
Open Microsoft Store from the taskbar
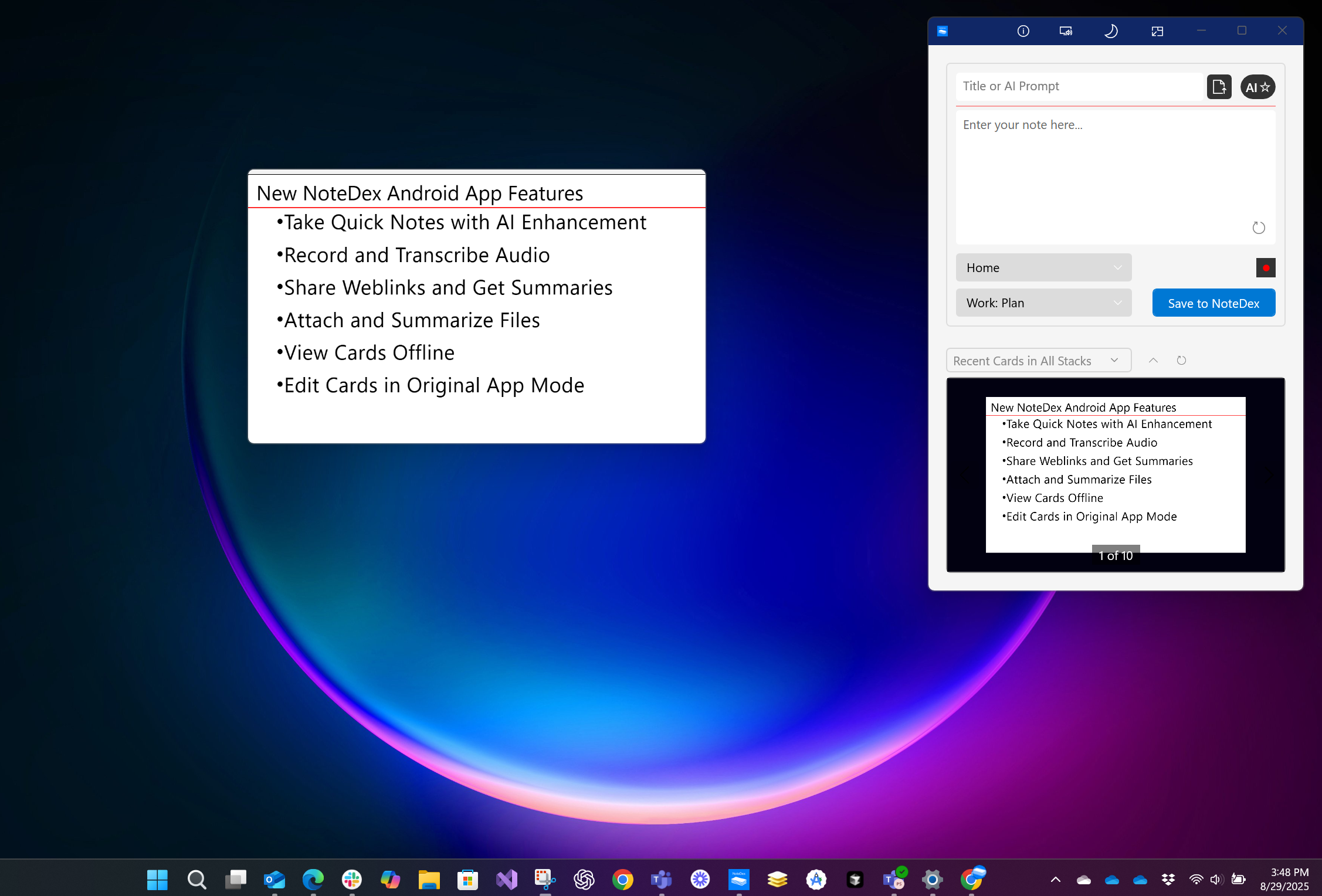467,879
